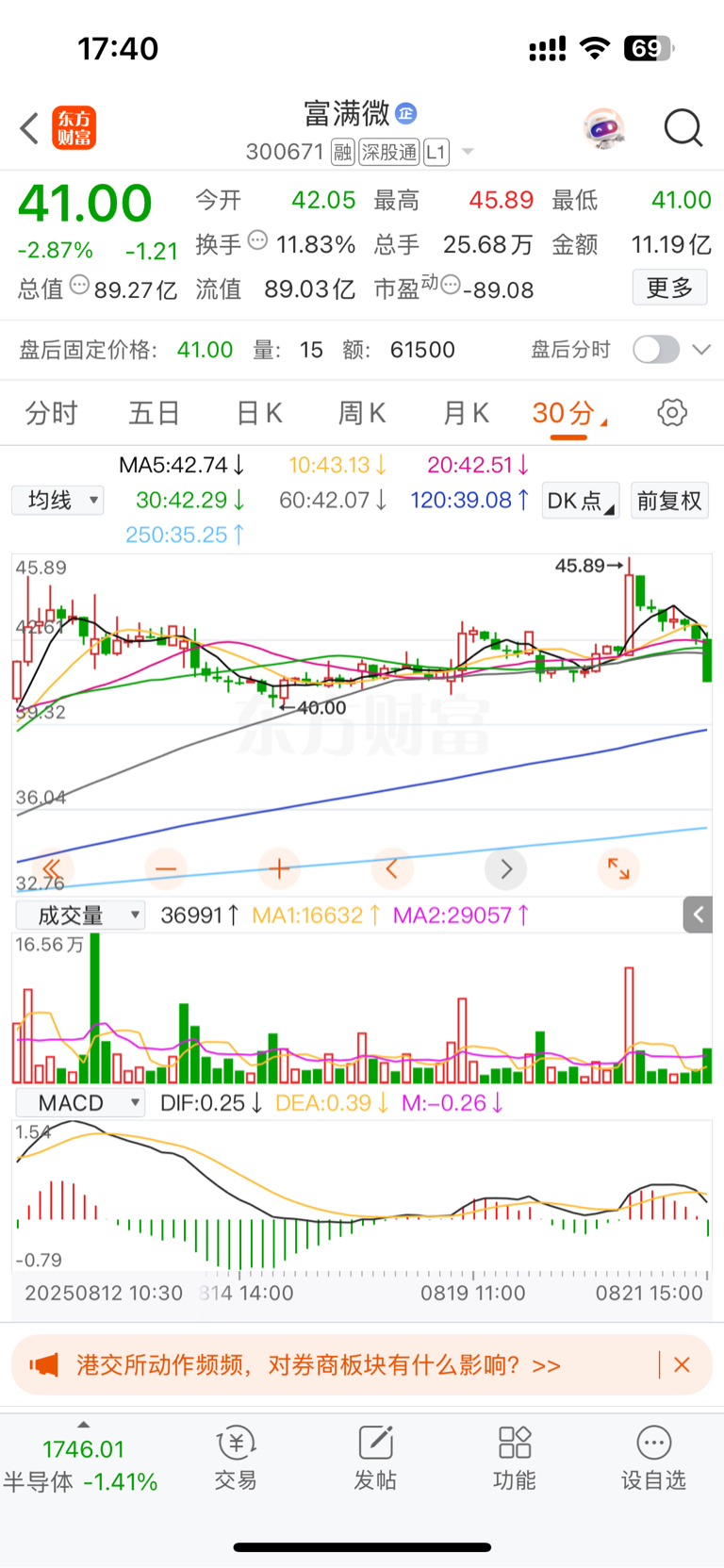Tap the DEA:0.39 readout
724x1568 pixels.
[x=332, y=1103]
